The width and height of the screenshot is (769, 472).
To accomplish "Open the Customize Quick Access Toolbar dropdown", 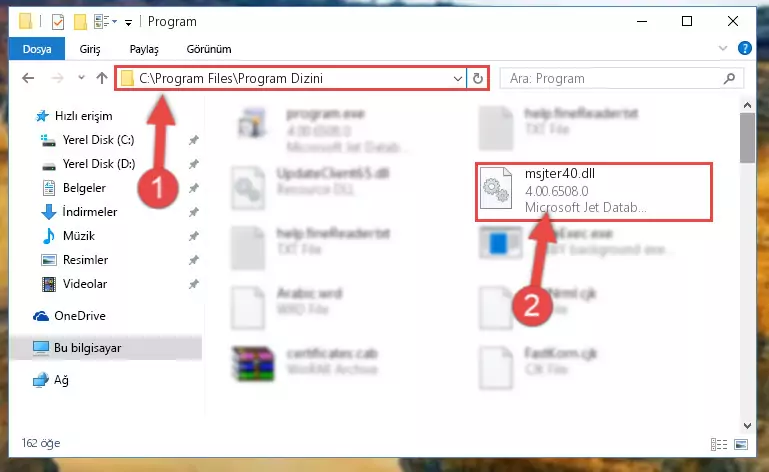I will (x=128, y=23).
